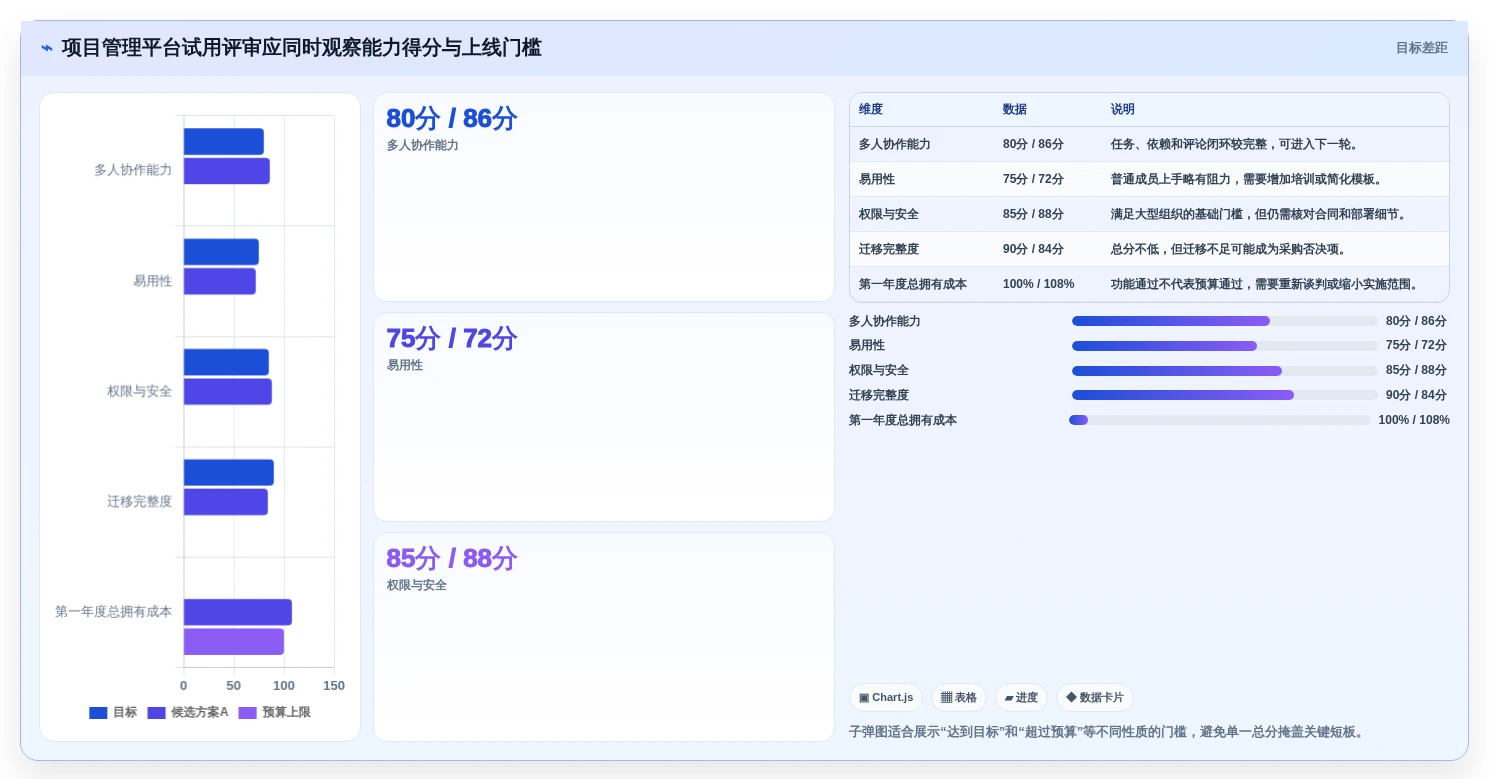This screenshot has height=779, width=1489.
Task: Click the 多人协作能力 progress bar
Action: [x=1224, y=321]
